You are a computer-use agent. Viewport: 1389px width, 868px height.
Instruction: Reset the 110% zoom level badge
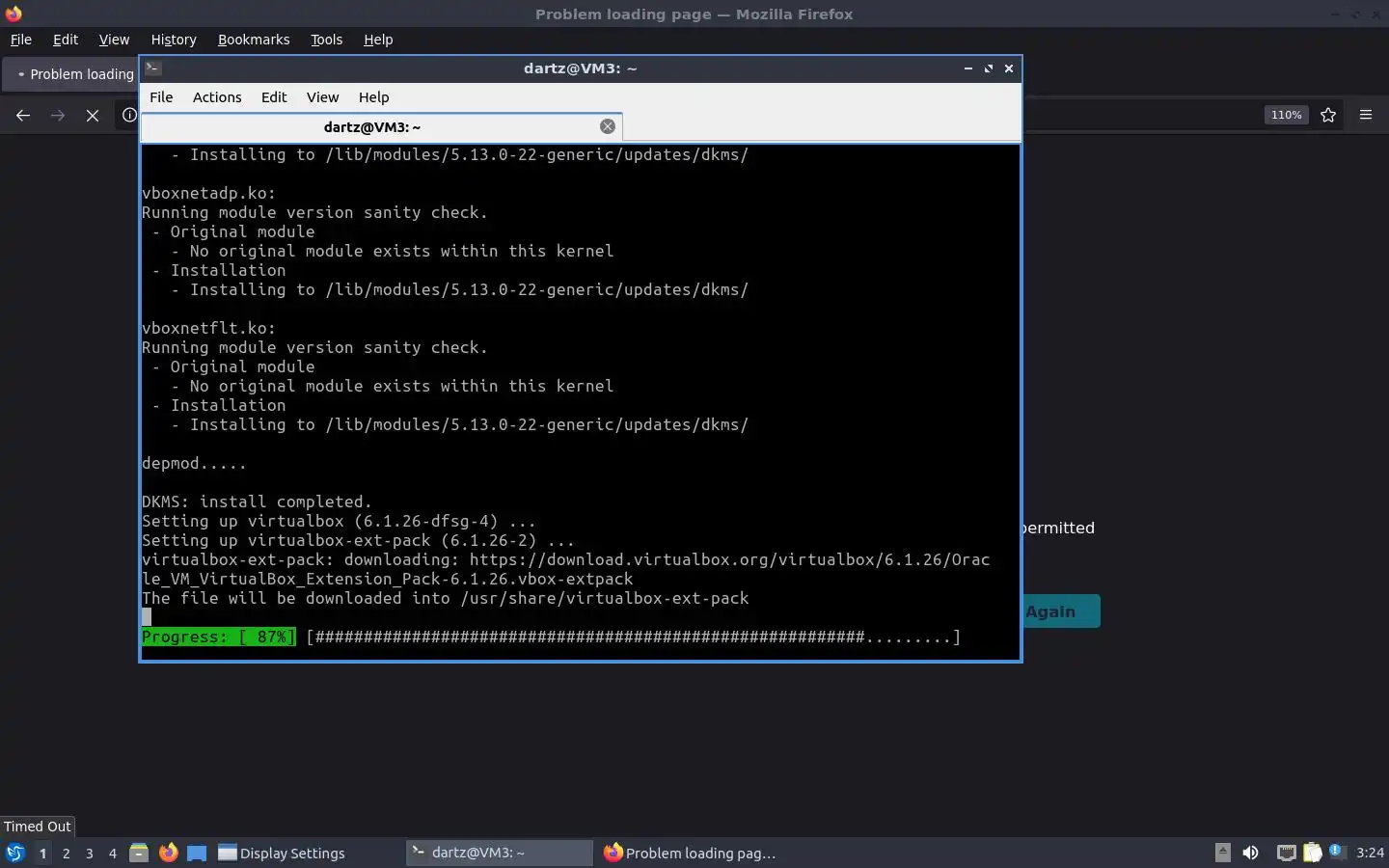click(x=1286, y=115)
